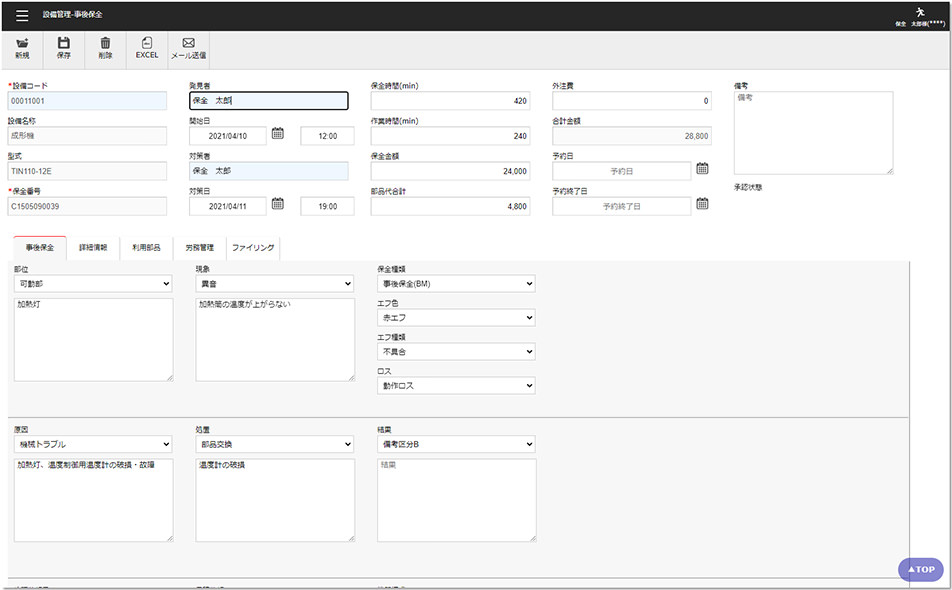Screen dimensions: 952x590
Task: Click the 現象 textarea about 加熱筒の温度
Action: click(x=275, y=340)
